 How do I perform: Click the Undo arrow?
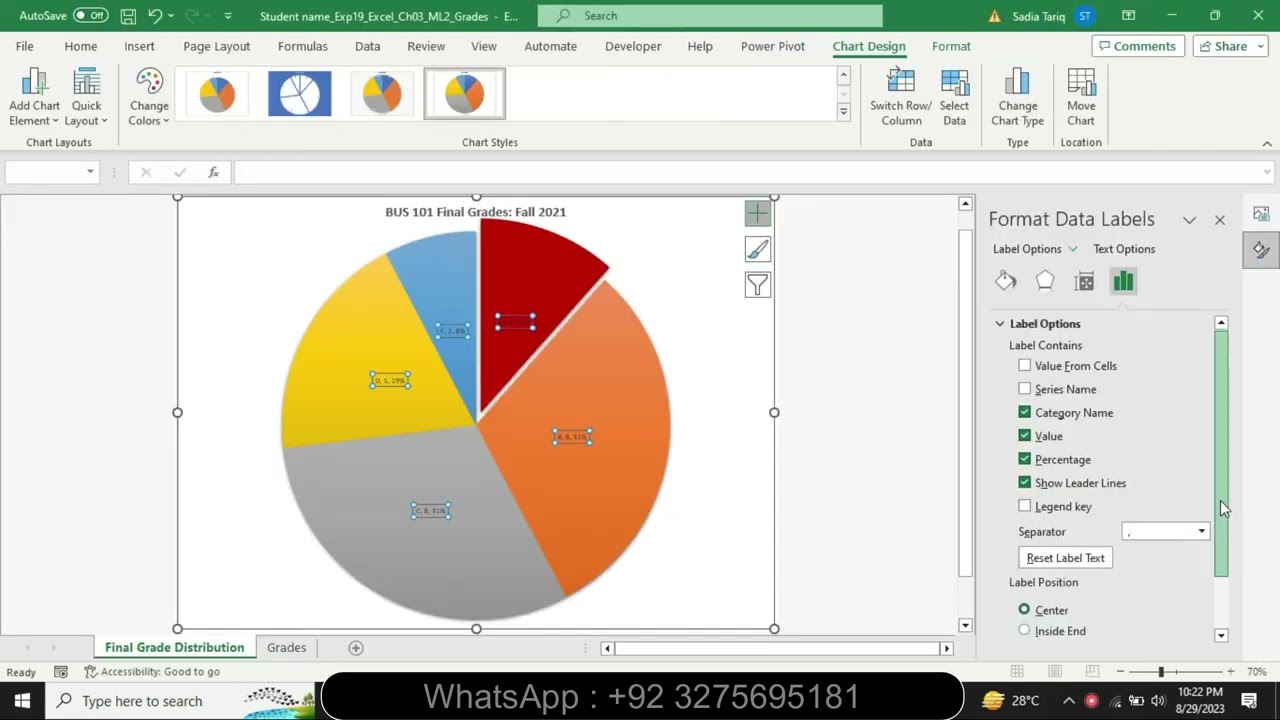(155, 16)
